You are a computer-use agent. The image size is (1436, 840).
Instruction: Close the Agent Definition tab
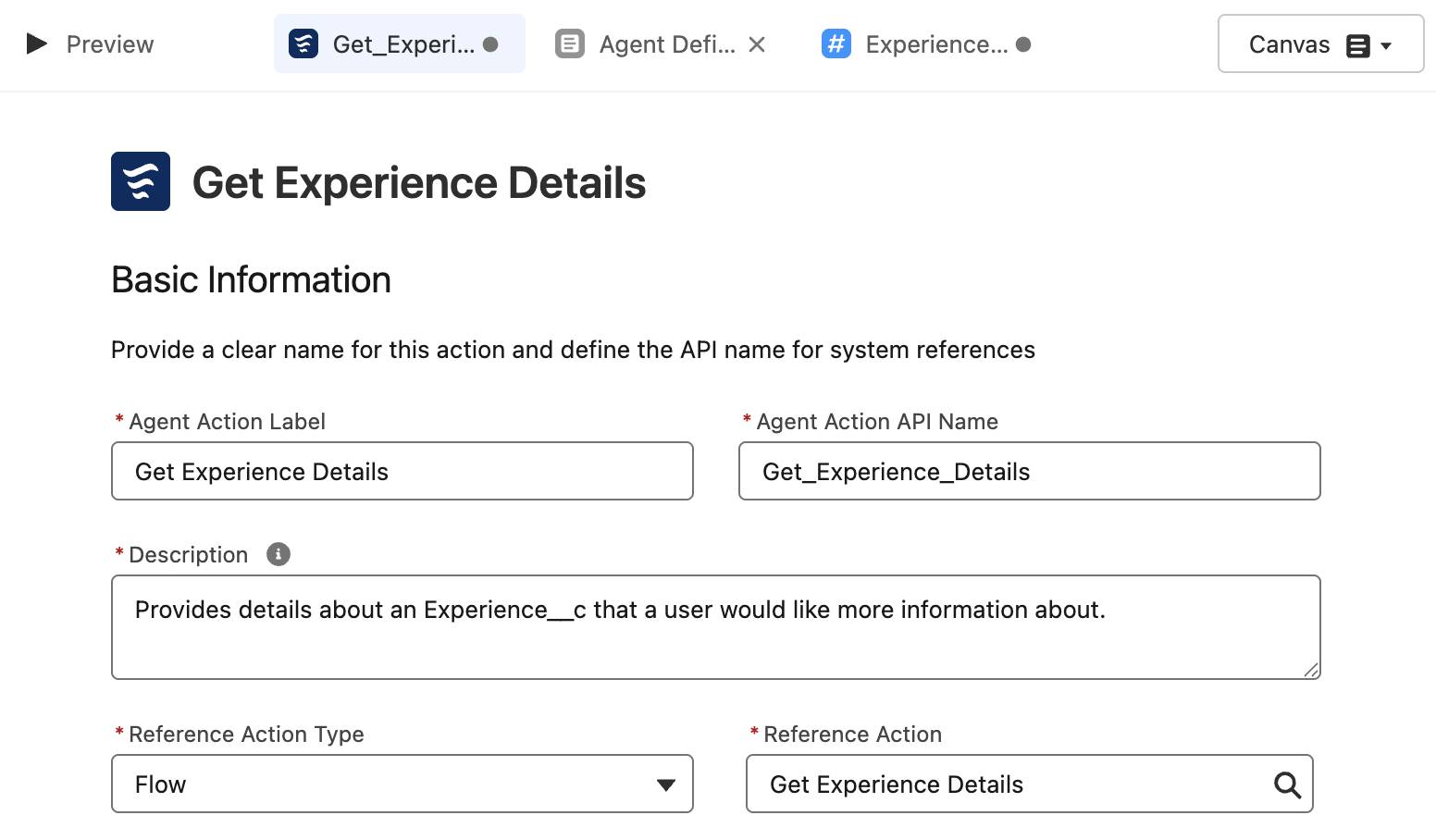pyautogui.click(x=757, y=43)
